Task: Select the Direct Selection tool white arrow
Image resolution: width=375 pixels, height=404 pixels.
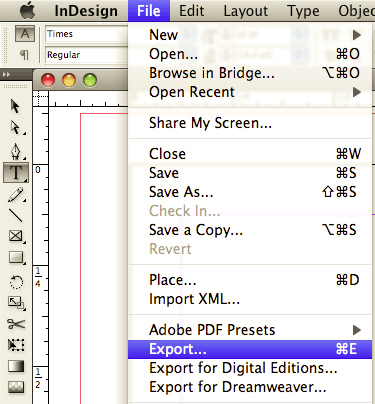Action: pos(15,128)
